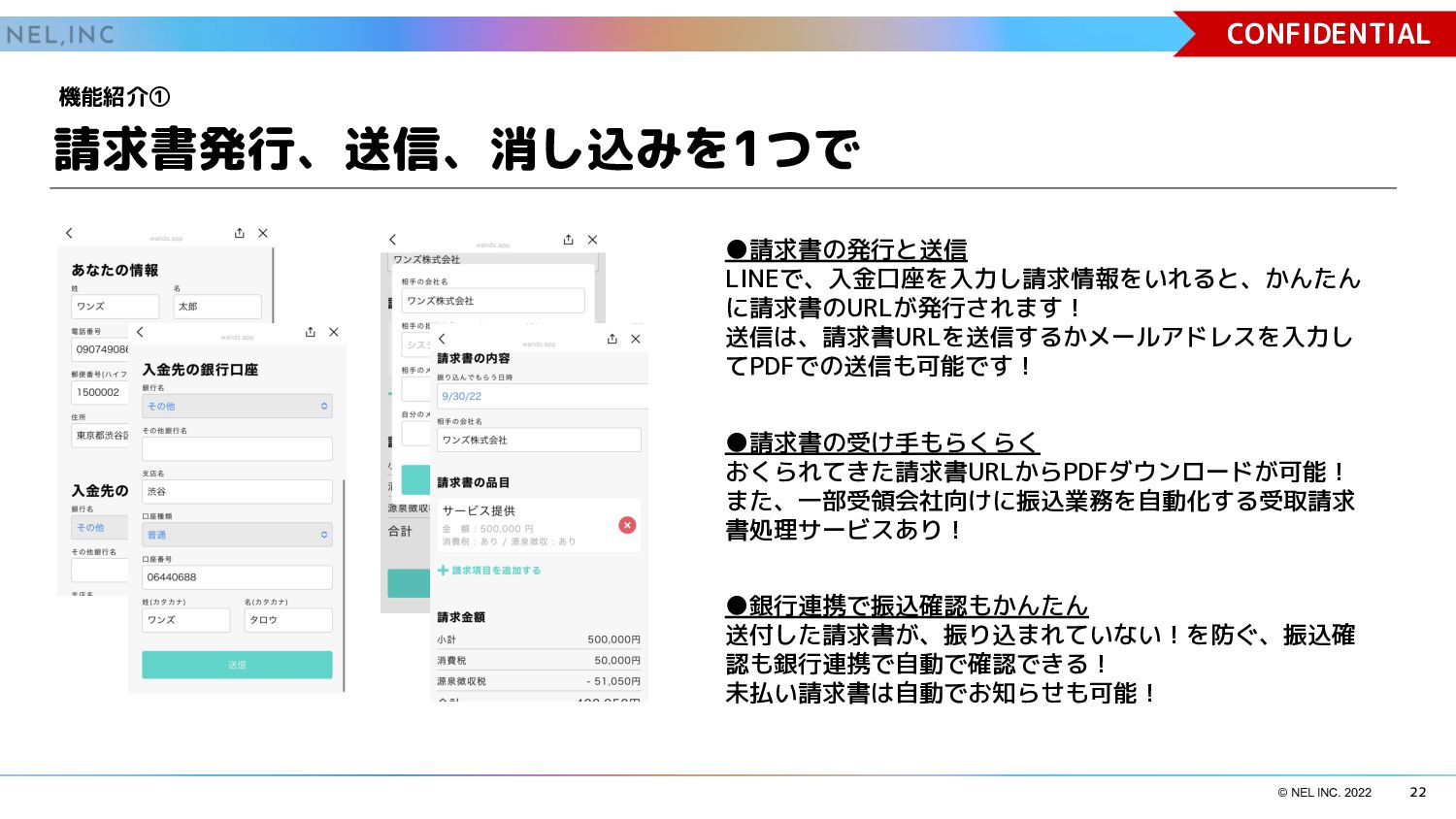The height and width of the screenshot is (819, 1456).
Task: Click the ●請求書の受け手もらくらく heading
Action: tap(882, 442)
